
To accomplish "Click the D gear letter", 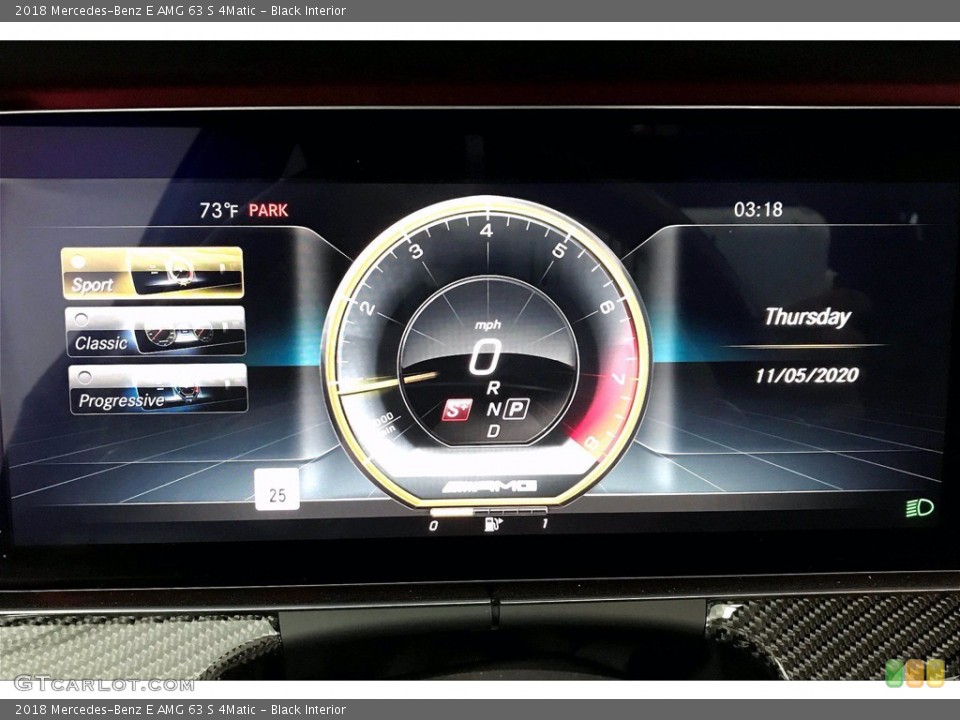I will pyautogui.click(x=493, y=432).
